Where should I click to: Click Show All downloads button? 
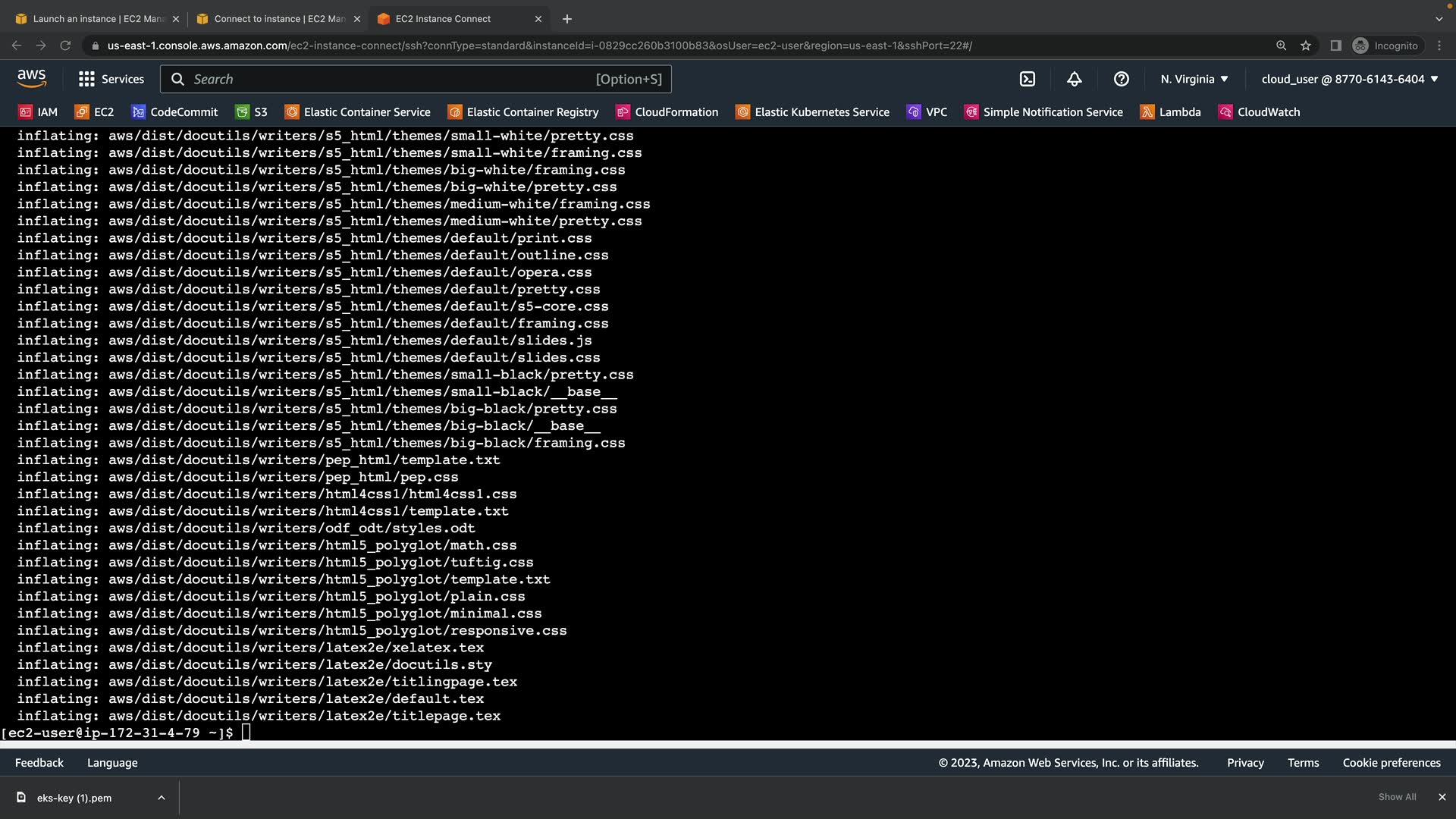click(1397, 797)
